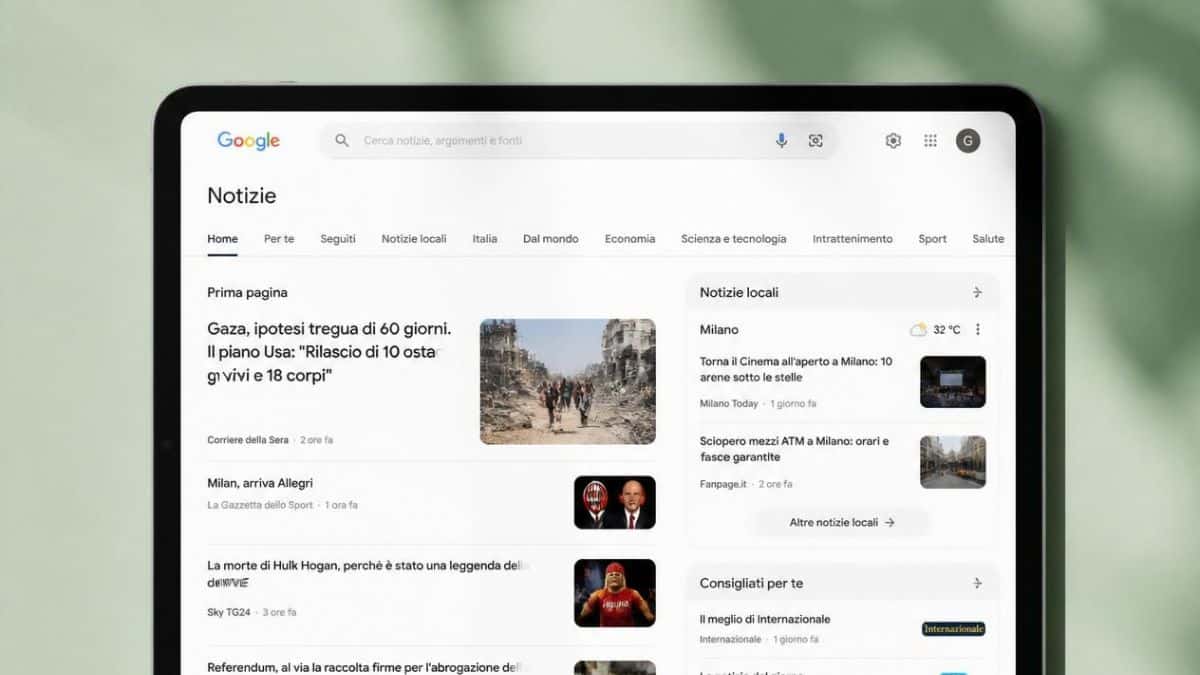1200x675 pixels.
Task: Click the Prima pagina section heading
Action: [x=247, y=292]
